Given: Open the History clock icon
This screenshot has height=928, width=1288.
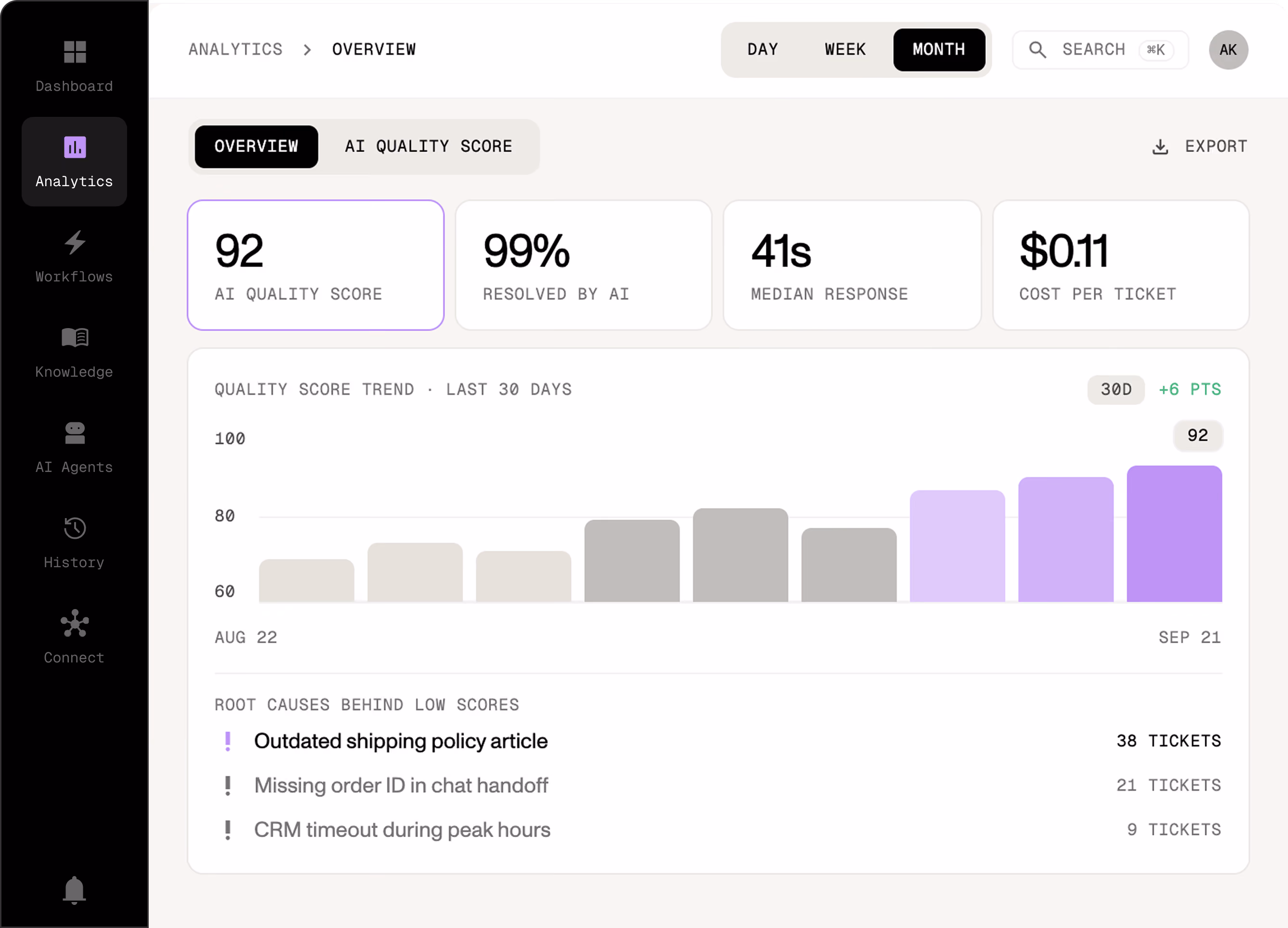Looking at the screenshot, I should coord(75,528).
